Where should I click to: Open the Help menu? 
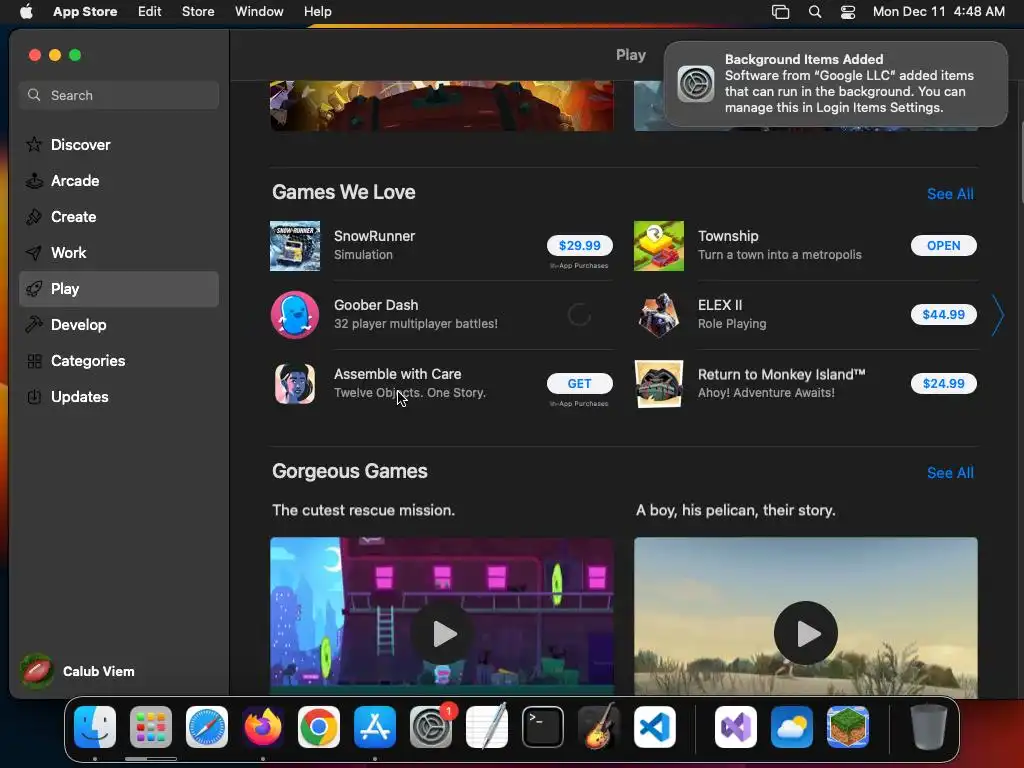click(317, 12)
